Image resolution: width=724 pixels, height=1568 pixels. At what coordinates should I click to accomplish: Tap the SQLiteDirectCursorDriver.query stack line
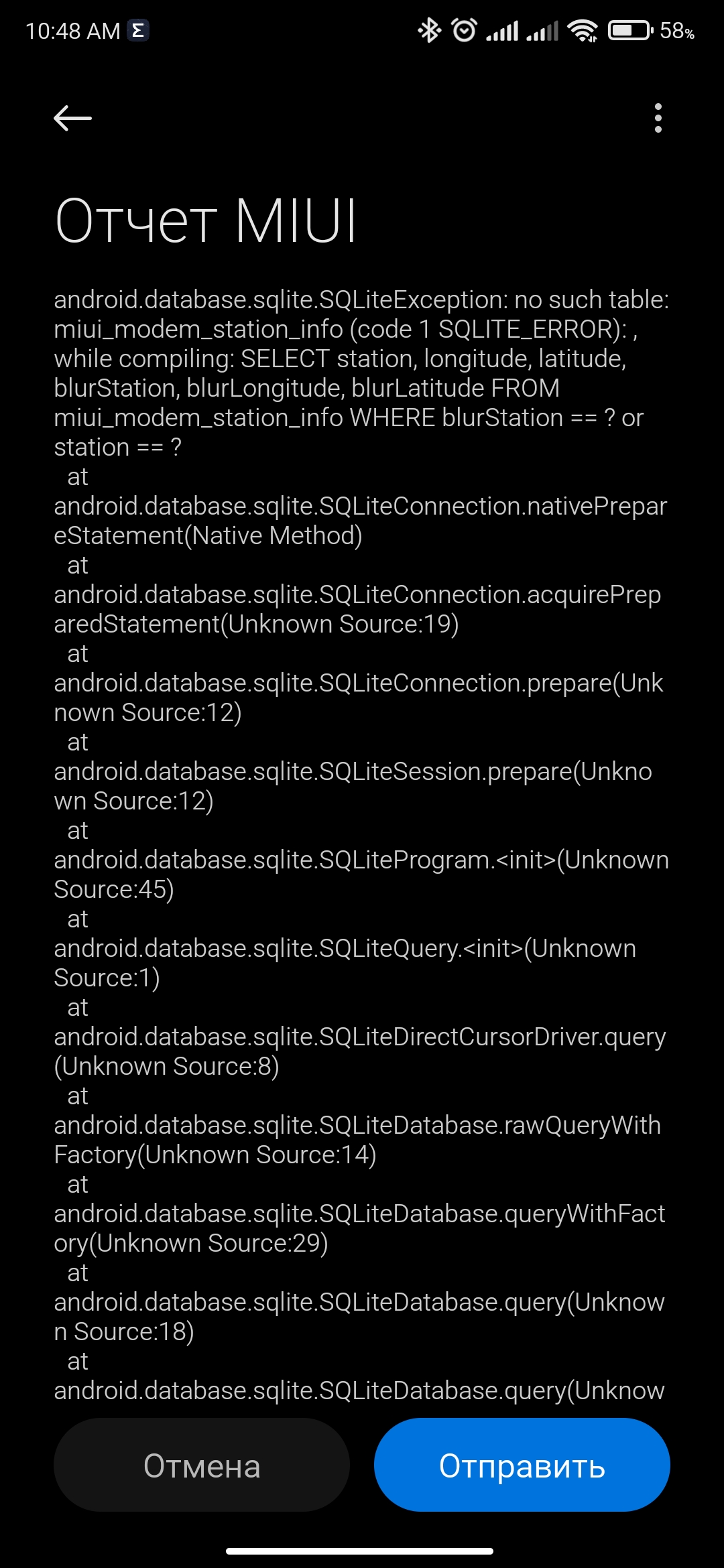coord(360,1051)
